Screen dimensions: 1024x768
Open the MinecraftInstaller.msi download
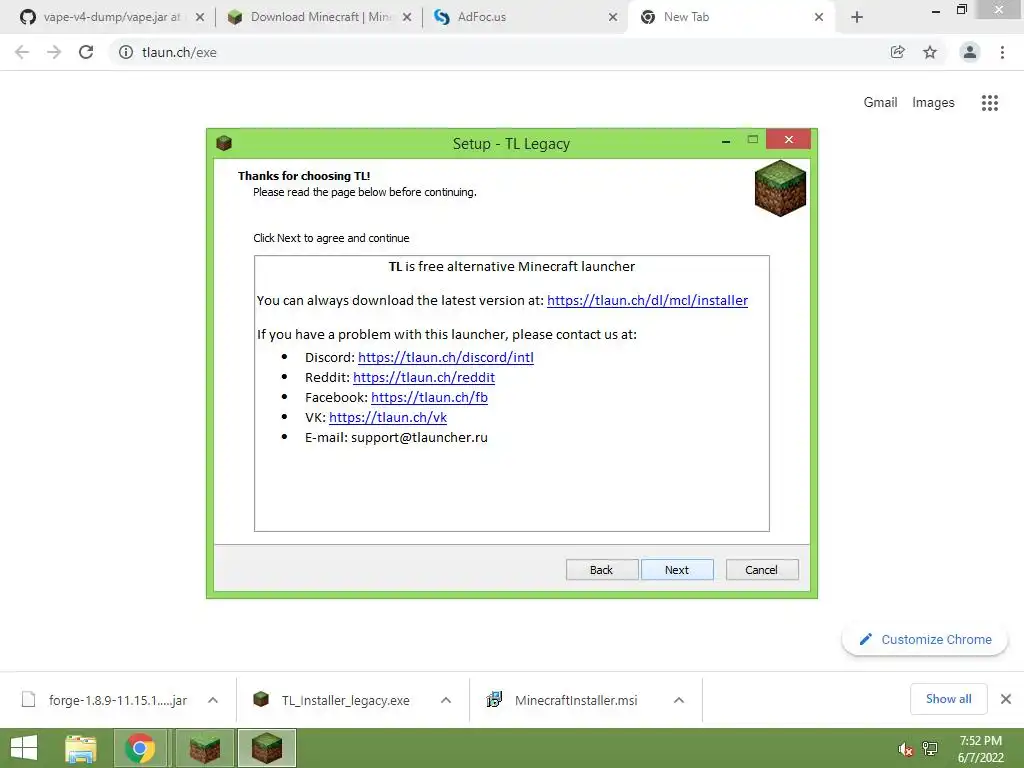click(562, 700)
